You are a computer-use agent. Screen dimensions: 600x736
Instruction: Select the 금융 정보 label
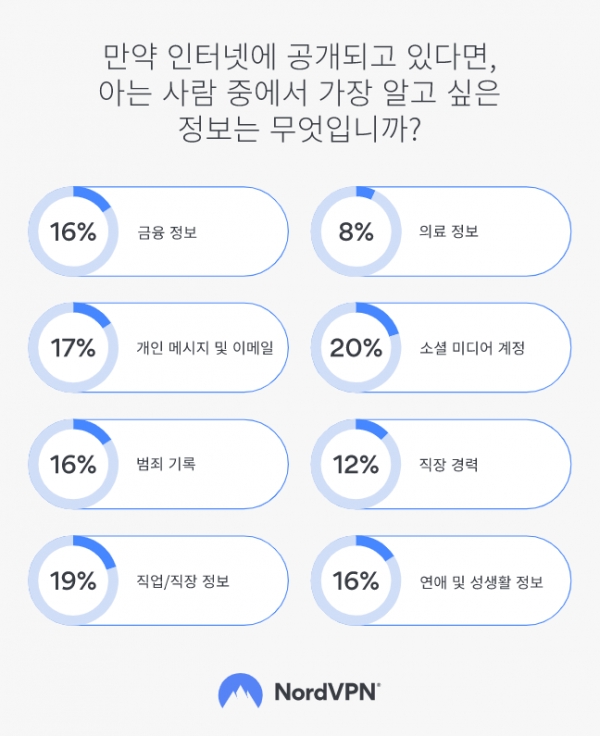point(167,232)
